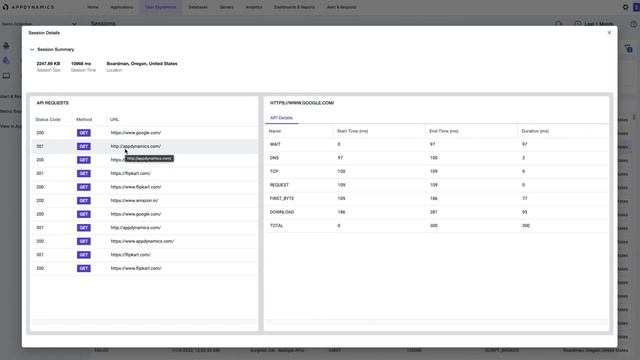Open Dashboards & Reports in top navigation
Viewport: 640px width, 360px height.
pos(294,7)
